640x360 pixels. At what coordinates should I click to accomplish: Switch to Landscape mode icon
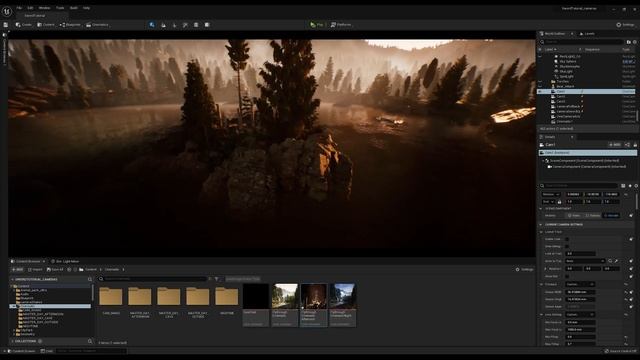click(x=163, y=25)
